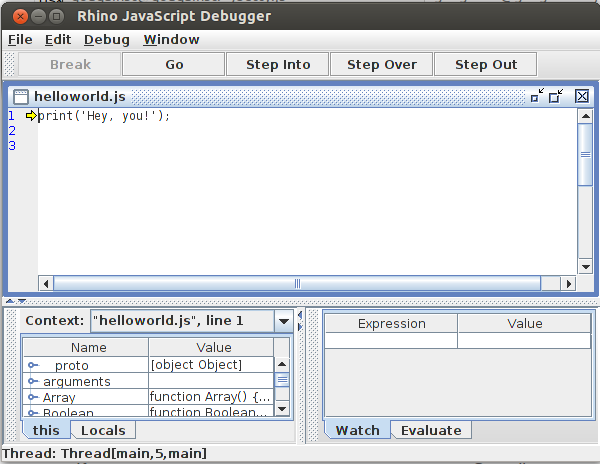Click the [object Object] value cell
This screenshot has width=600, height=464.
[x=212, y=365]
